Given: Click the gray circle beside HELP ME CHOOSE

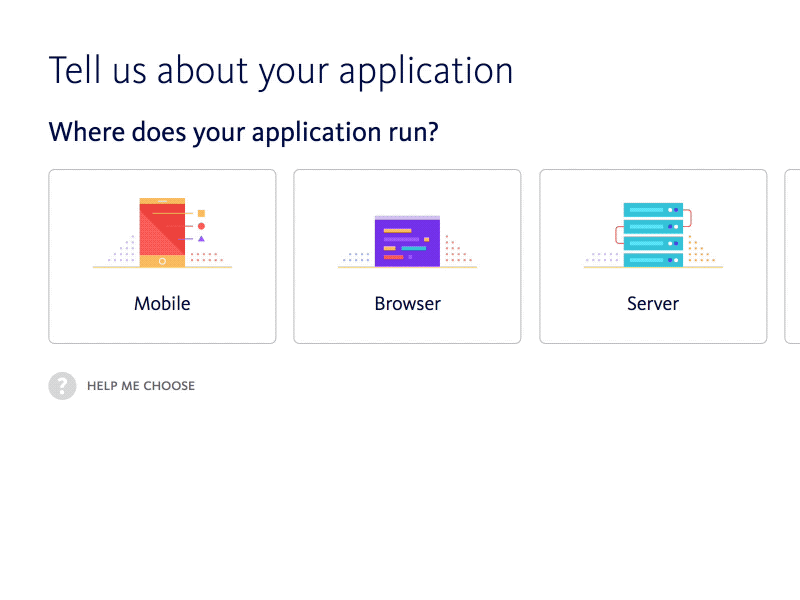Looking at the screenshot, I should 62,385.
